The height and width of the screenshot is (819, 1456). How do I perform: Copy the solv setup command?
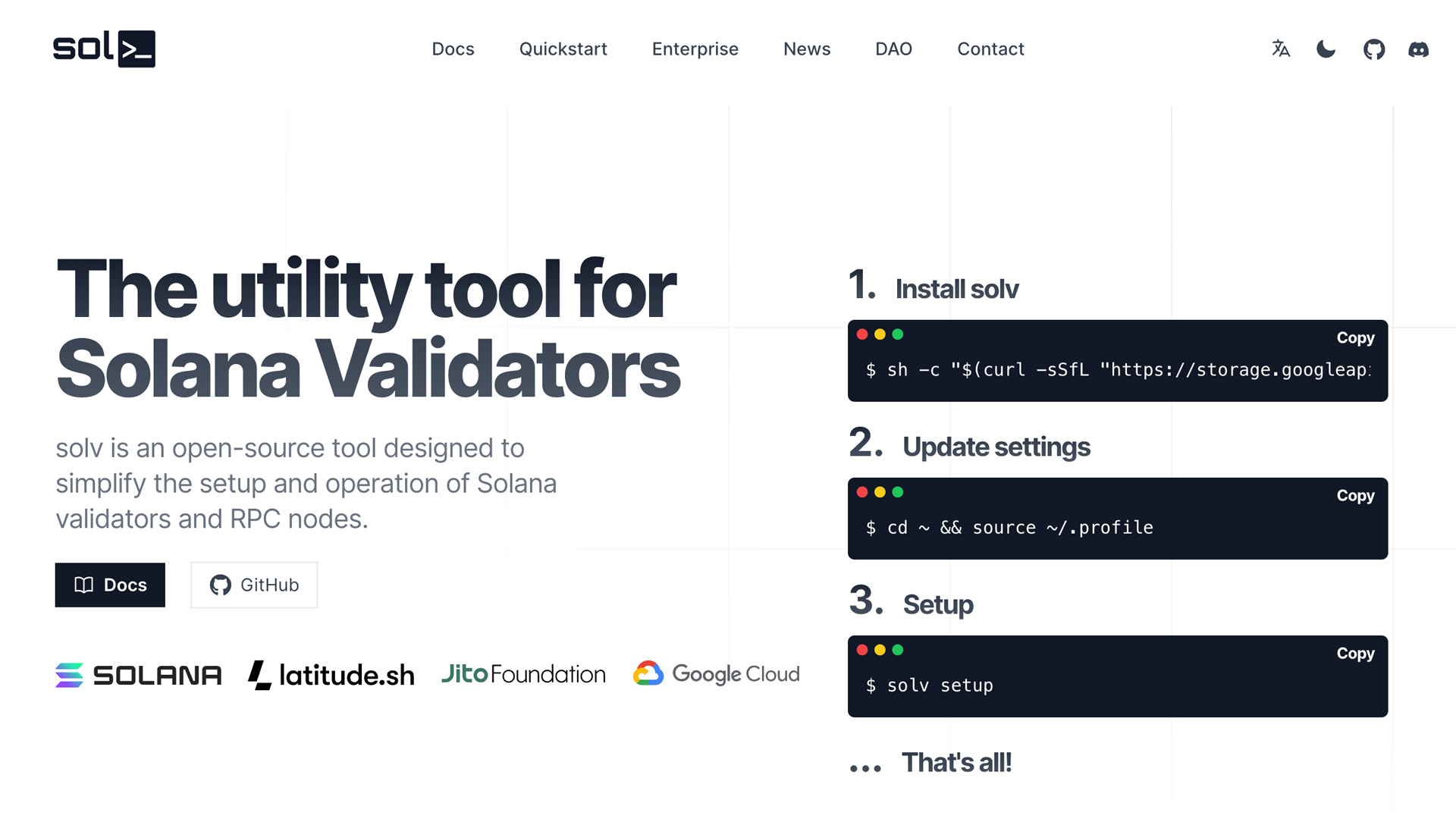1355,653
